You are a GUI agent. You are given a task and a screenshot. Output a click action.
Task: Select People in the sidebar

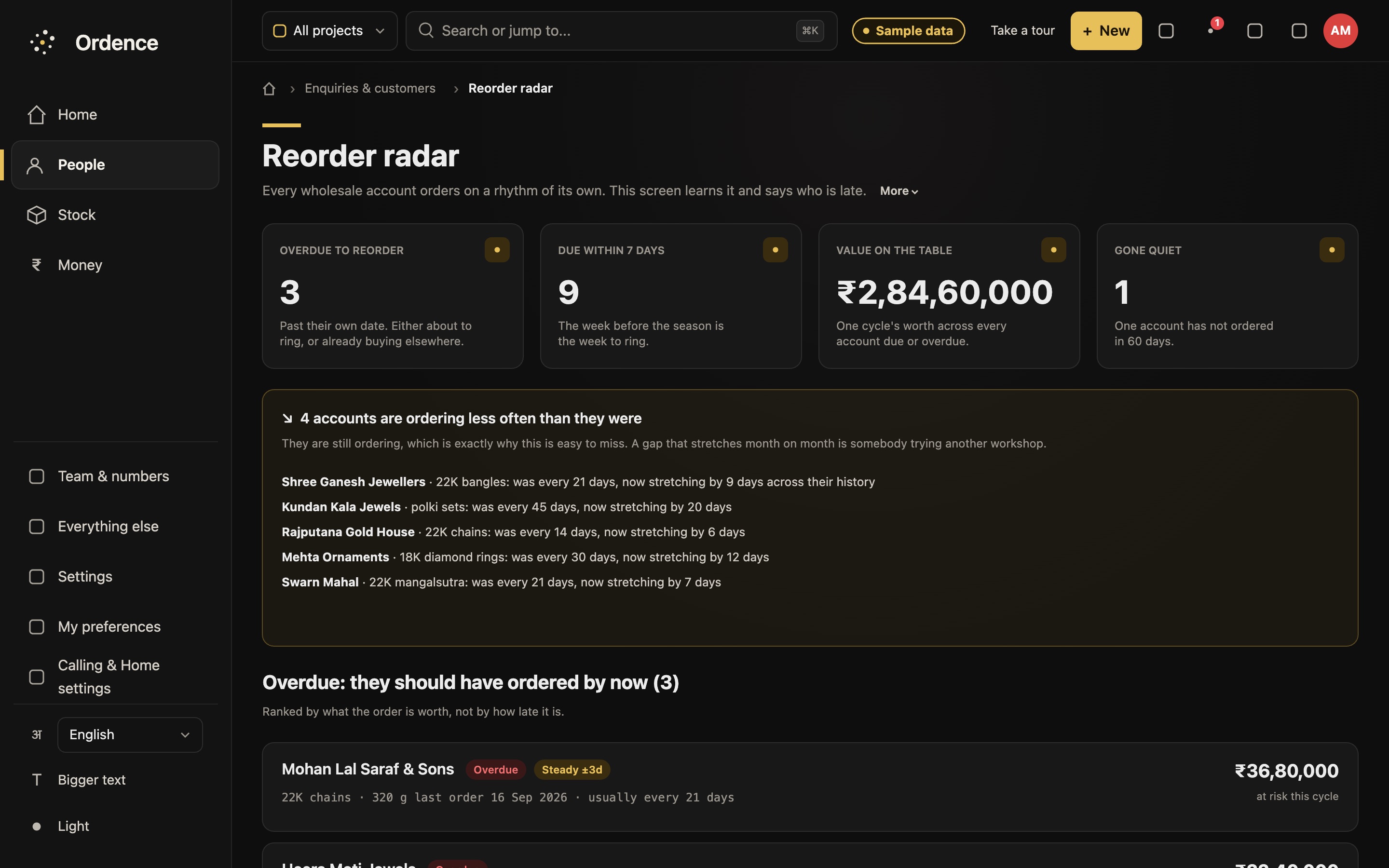115,165
